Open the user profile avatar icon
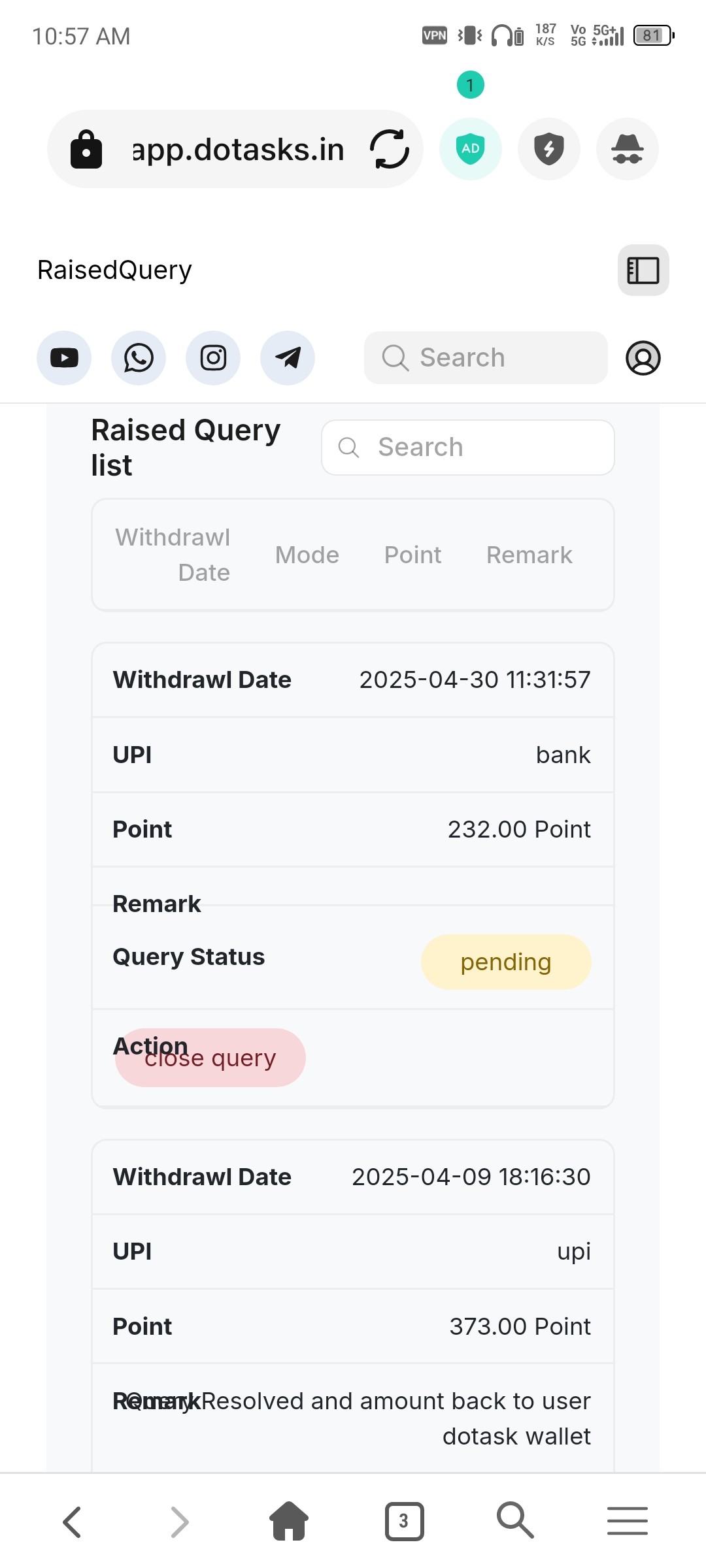706x1568 pixels. coord(643,358)
